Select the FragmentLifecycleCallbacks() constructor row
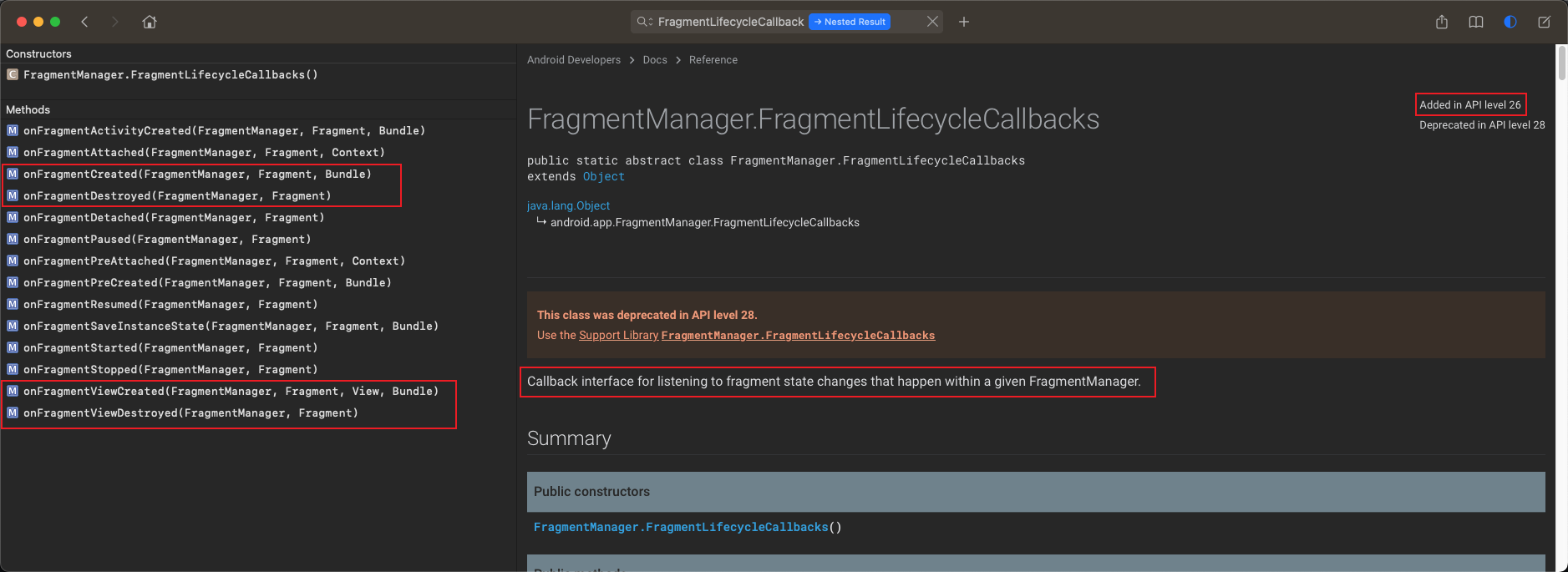The width and height of the screenshot is (1568, 572). tap(258, 75)
